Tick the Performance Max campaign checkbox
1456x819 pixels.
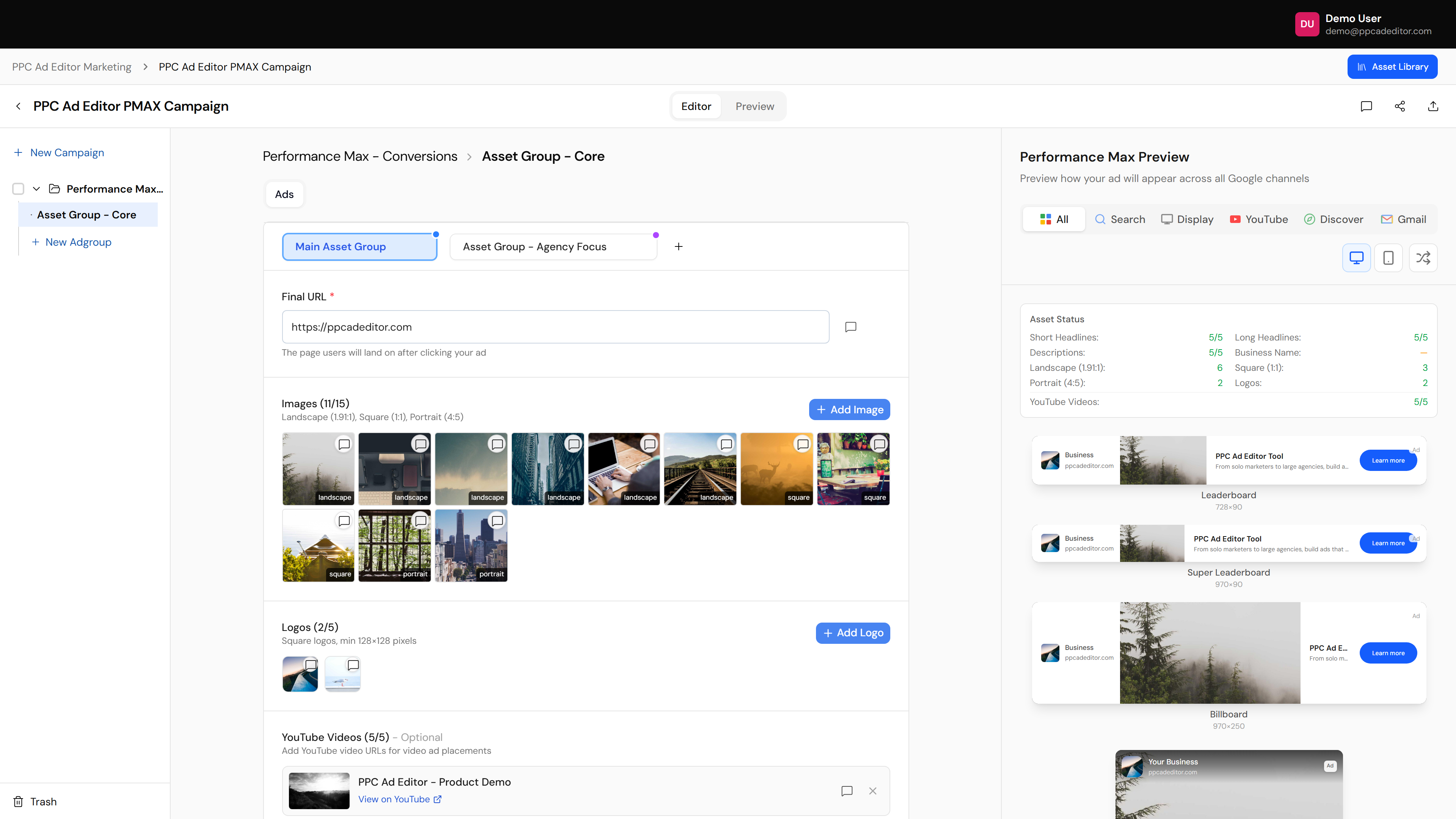(x=18, y=189)
